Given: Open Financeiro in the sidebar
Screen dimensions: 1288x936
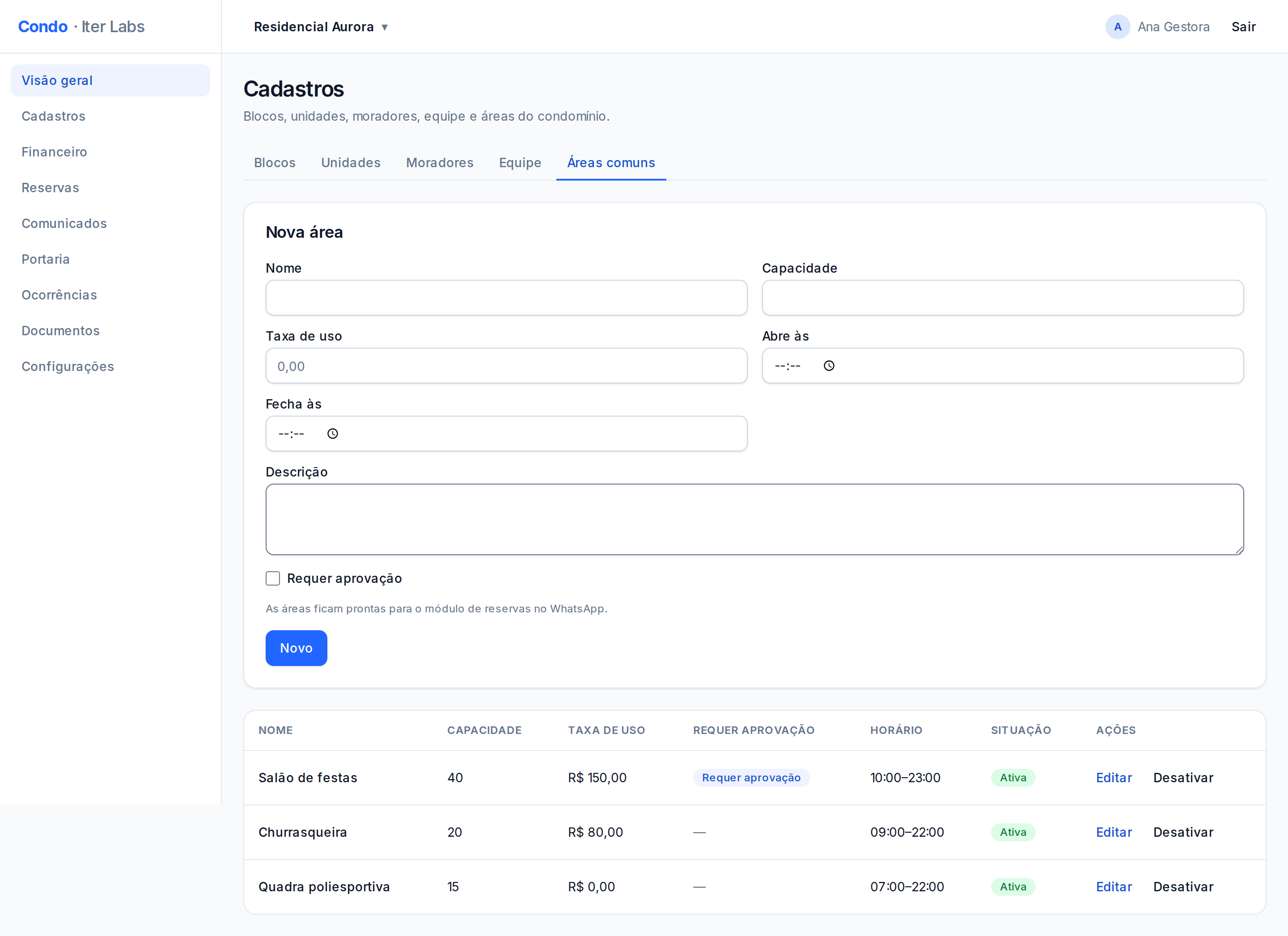Looking at the screenshot, I should click(x=110, y=152).
